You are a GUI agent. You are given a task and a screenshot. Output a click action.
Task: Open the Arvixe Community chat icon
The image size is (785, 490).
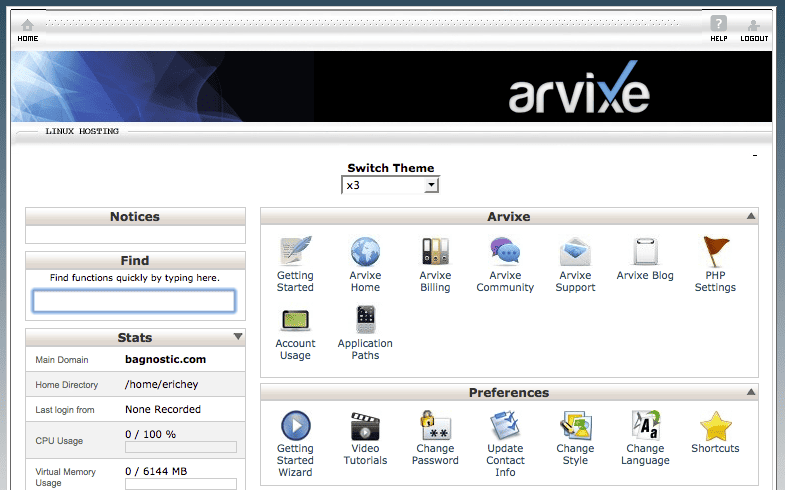[505, 252]
